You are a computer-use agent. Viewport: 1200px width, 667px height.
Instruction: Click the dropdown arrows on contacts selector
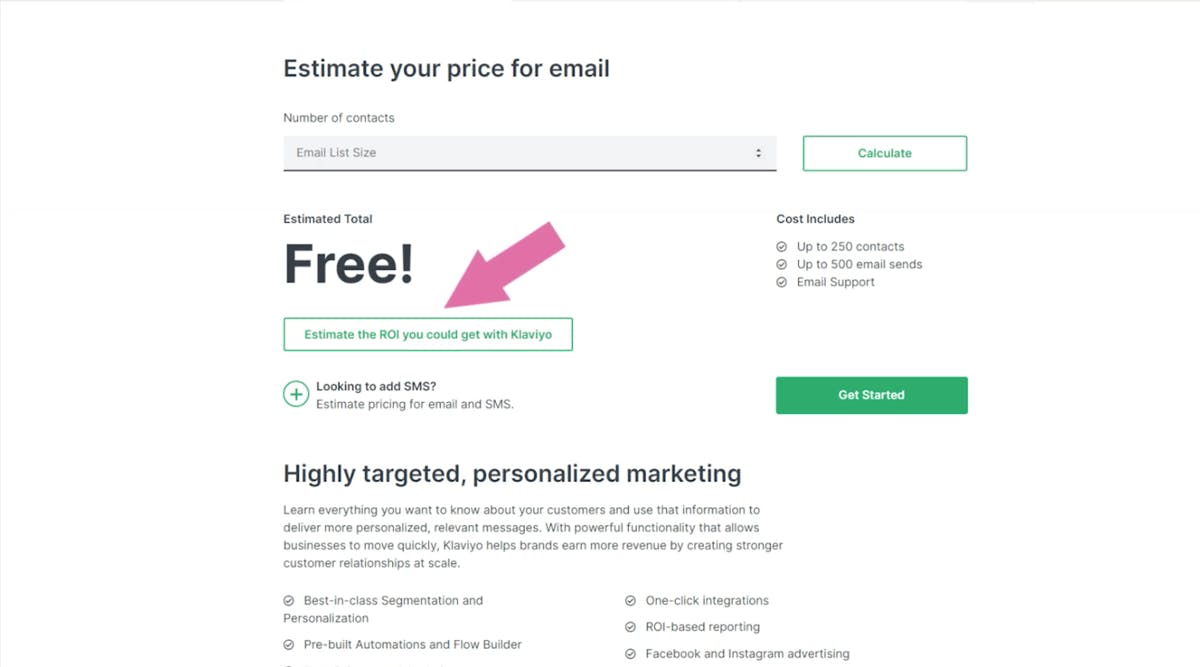pos(758,153)
